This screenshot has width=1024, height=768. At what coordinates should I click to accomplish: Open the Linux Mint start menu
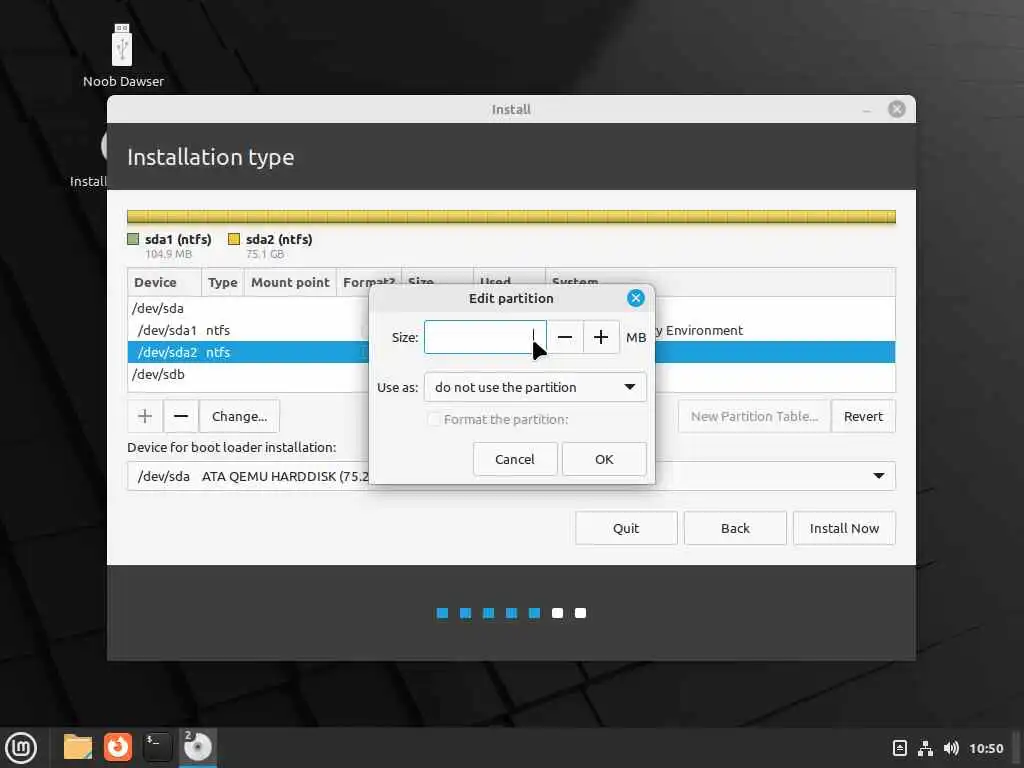tap(21, 747)
